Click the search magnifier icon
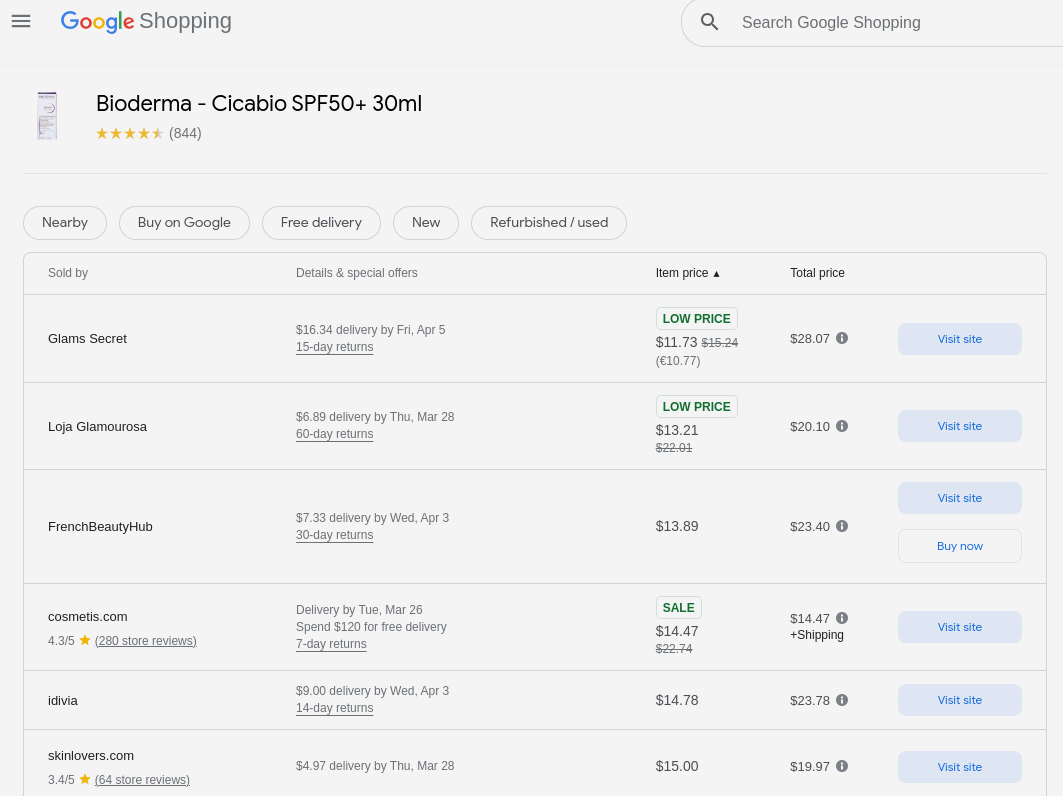 tap(709, 22)
